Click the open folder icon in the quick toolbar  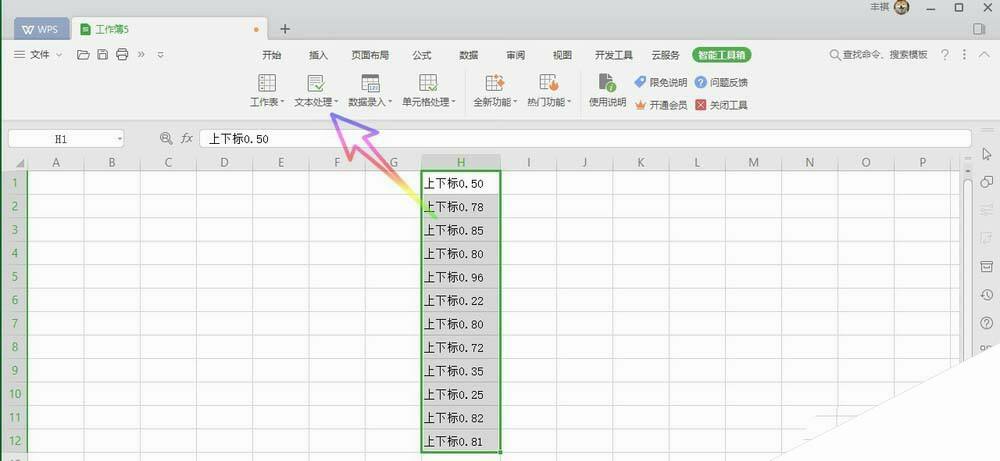click(x=83, y=55)
